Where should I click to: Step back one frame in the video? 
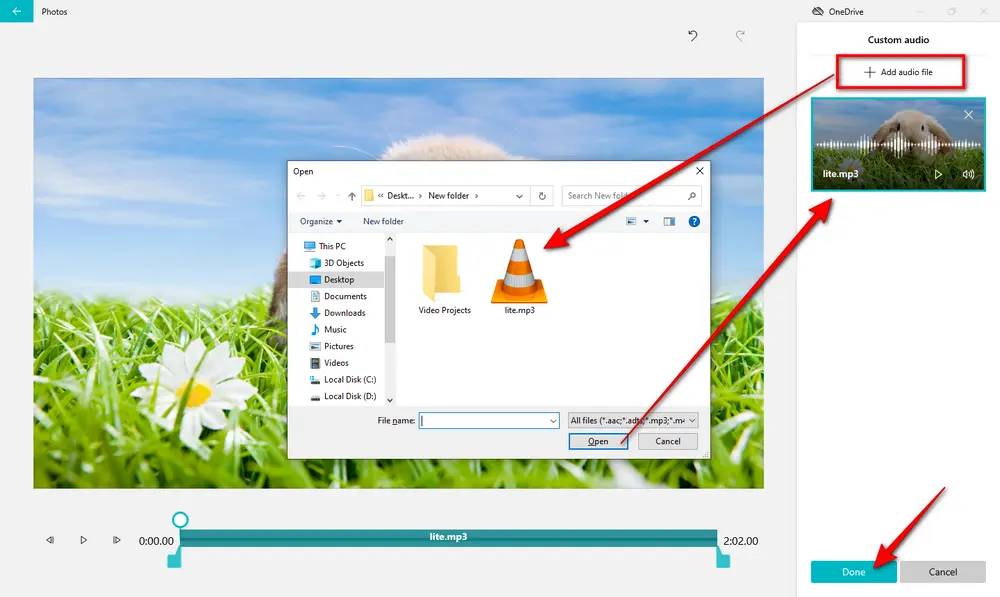click(x=50, y=540)
